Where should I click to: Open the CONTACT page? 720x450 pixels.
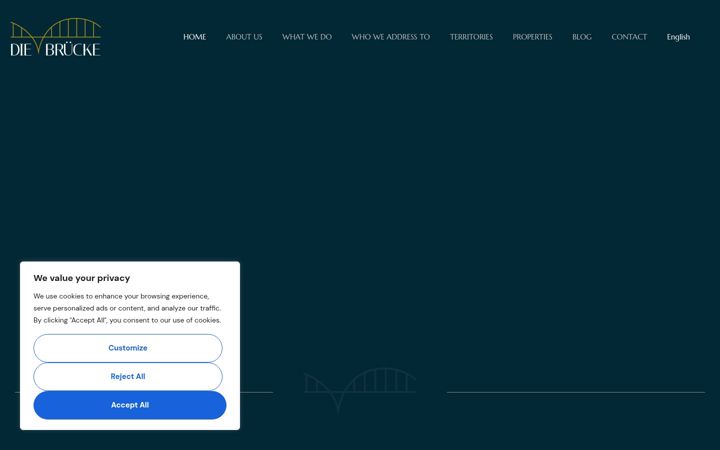pos(629,37)
